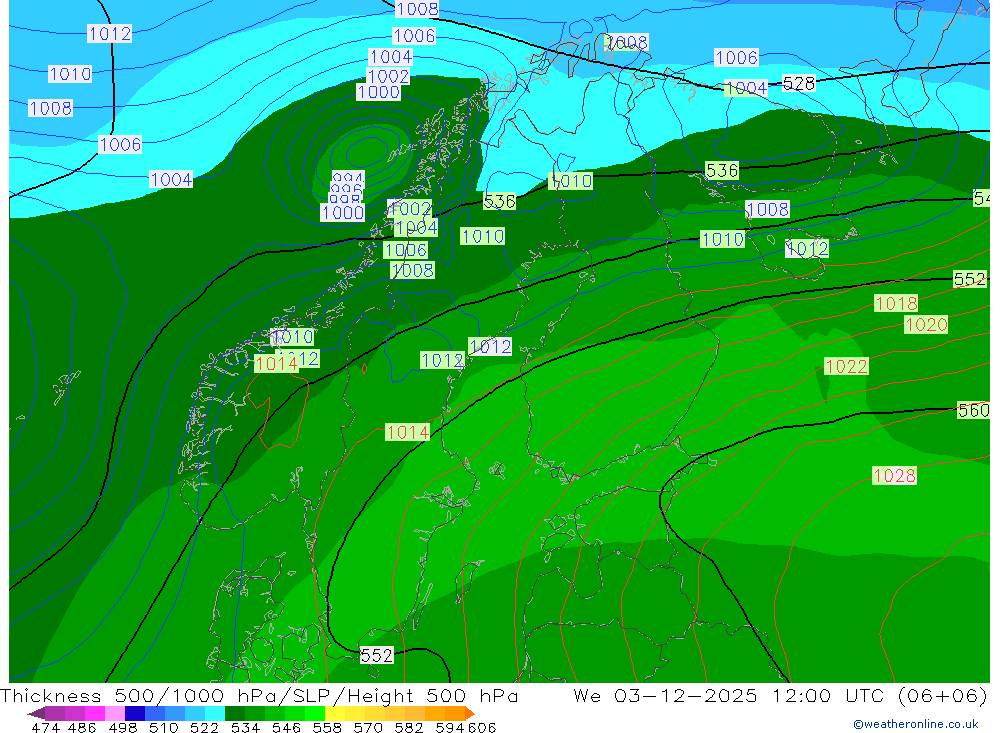Click the red '1022' isobar label
The height and width of the screenshot is (733, 1000).
pyautogui.click(x=846, y=366)
